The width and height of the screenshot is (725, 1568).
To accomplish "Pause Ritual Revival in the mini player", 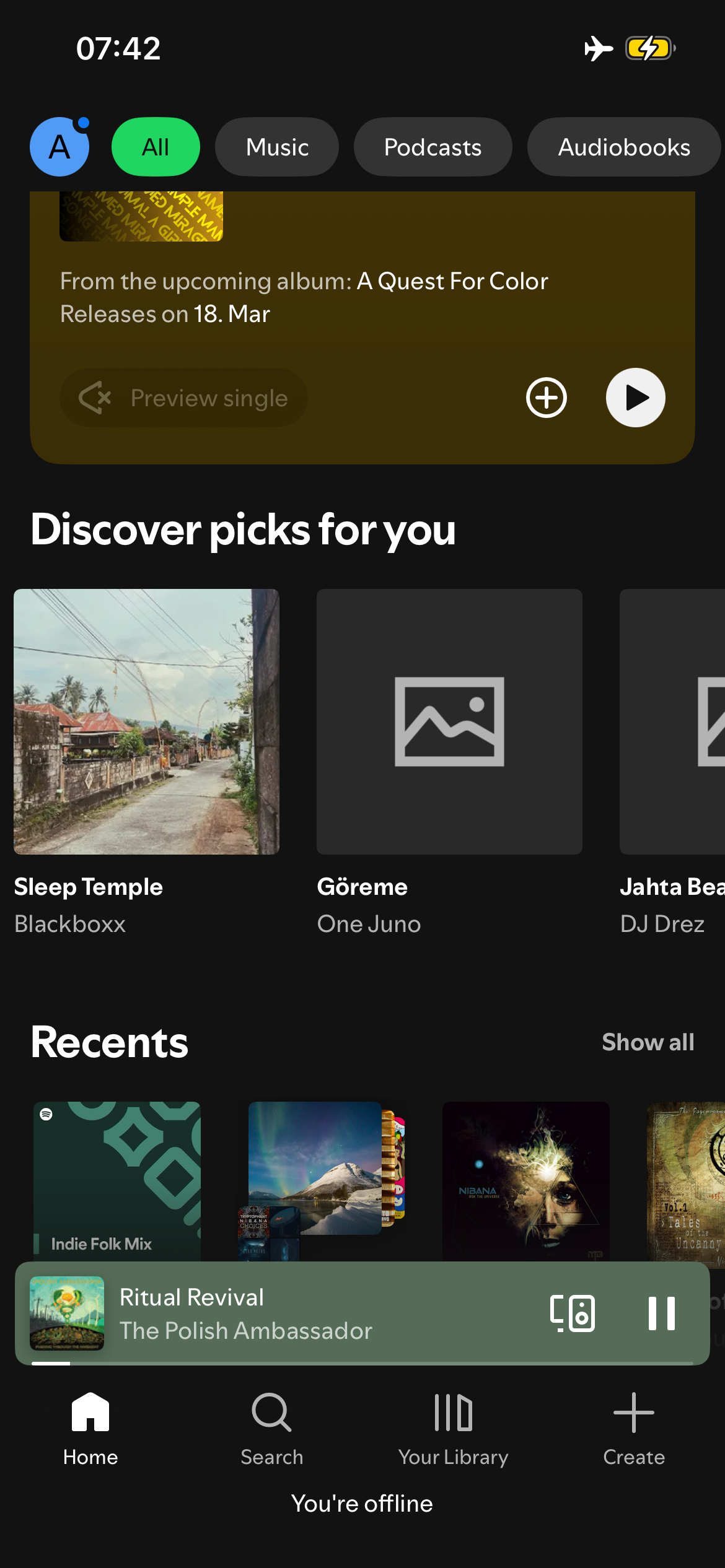I will [x=661, y=1313].
